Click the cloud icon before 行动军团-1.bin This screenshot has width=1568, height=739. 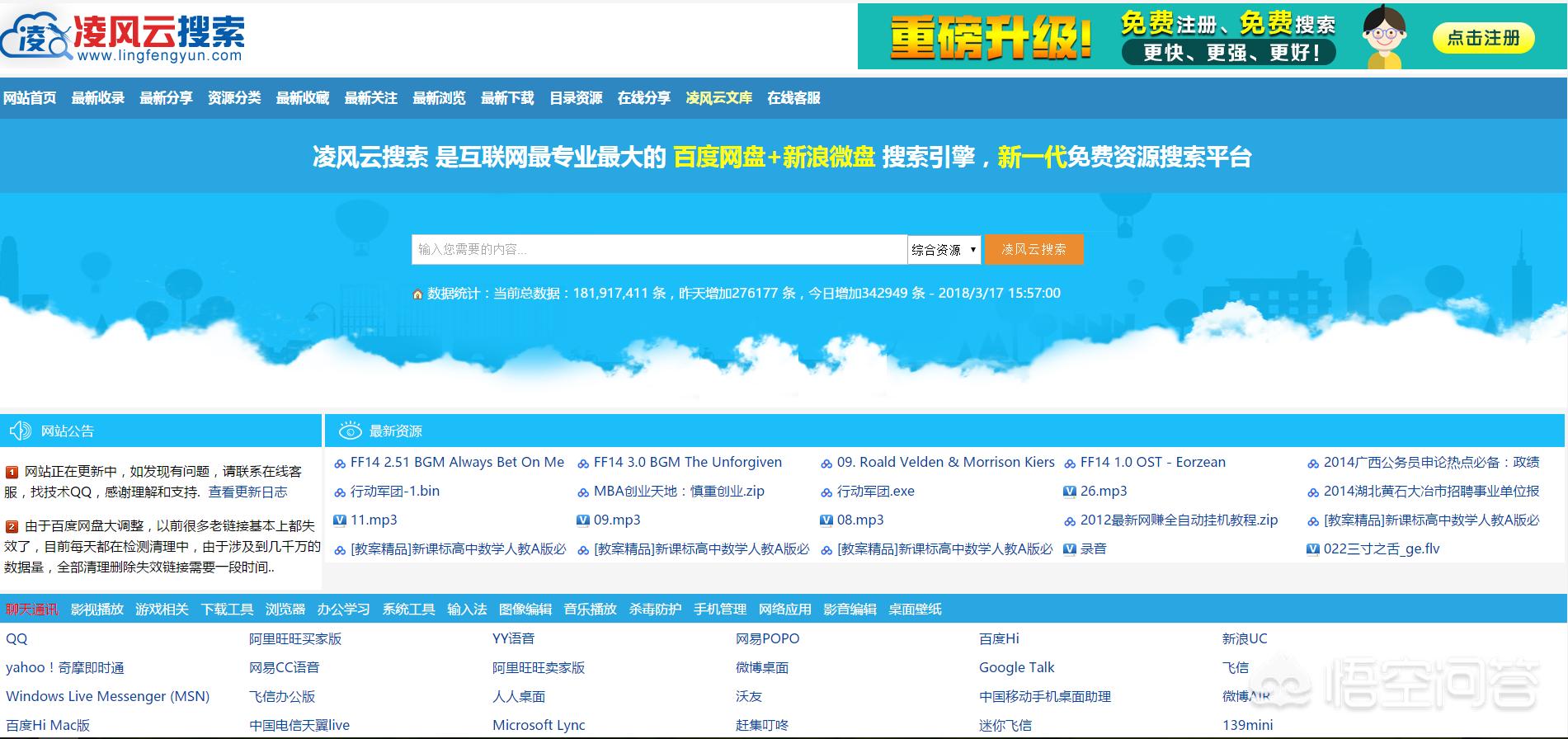[x=339, y=492]
